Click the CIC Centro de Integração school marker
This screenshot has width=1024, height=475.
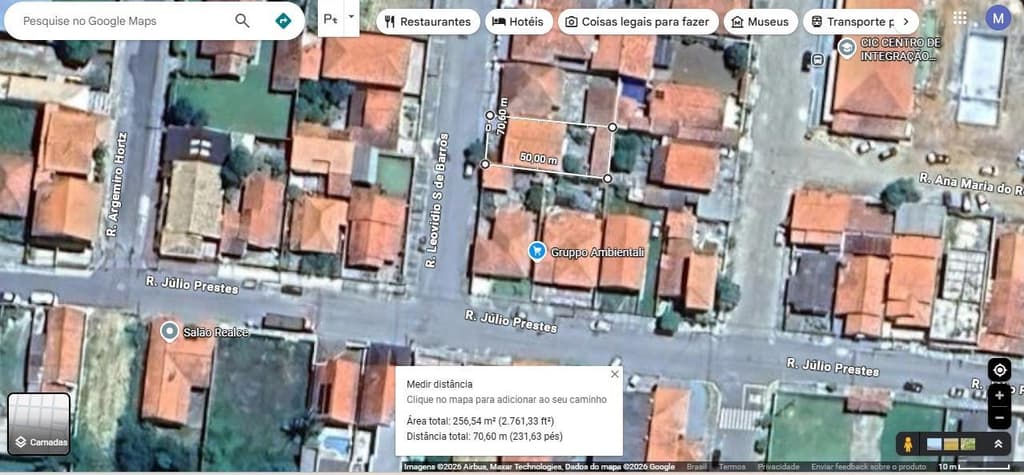tap(847, 48)
